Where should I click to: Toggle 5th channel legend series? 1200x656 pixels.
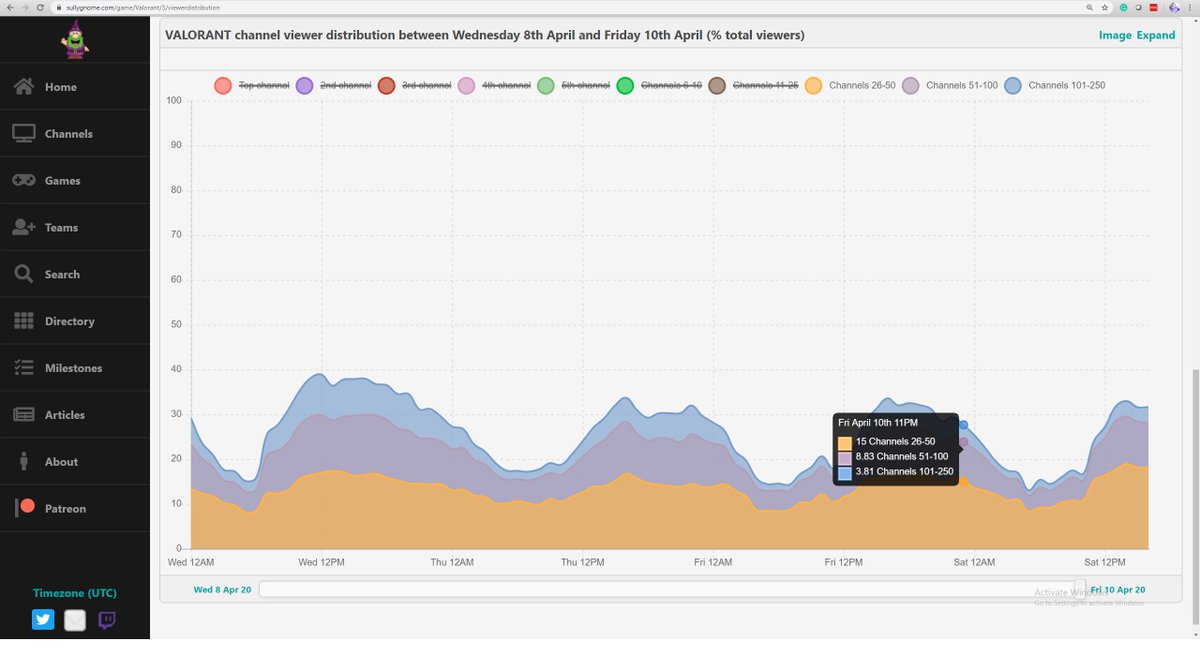[574, 85]
